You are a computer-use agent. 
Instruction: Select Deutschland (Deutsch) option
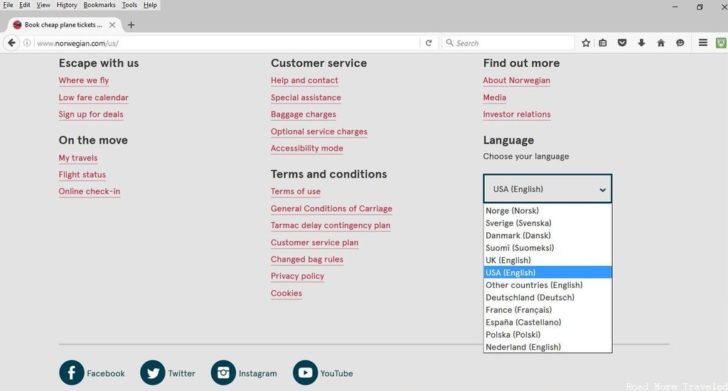(x=547, y=297)
